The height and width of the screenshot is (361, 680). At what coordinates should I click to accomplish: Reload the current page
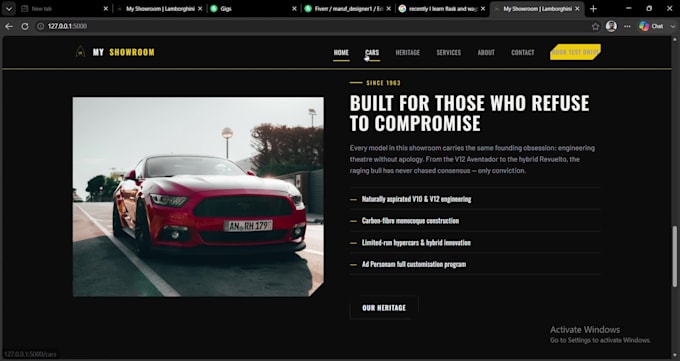[x=25, y=26]
